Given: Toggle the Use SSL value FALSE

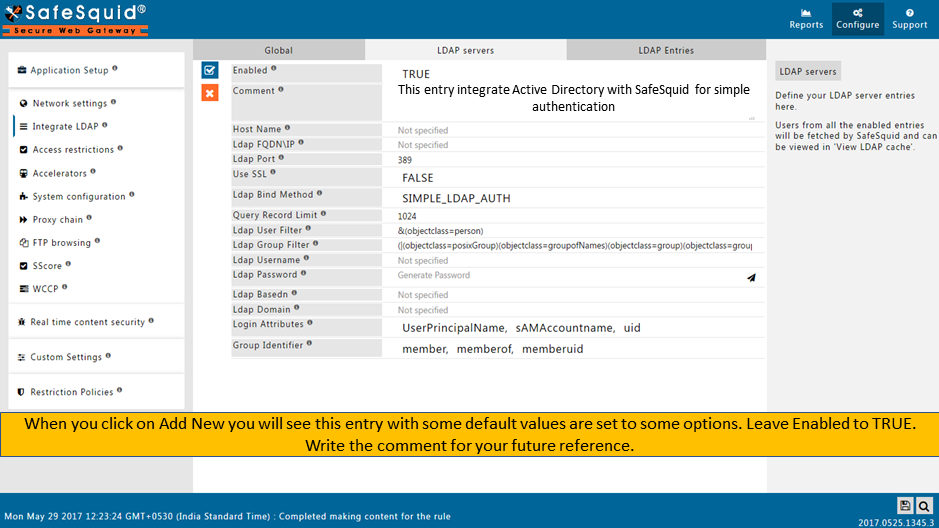Looking at the screenshot, I should click(x=418, y=178).
